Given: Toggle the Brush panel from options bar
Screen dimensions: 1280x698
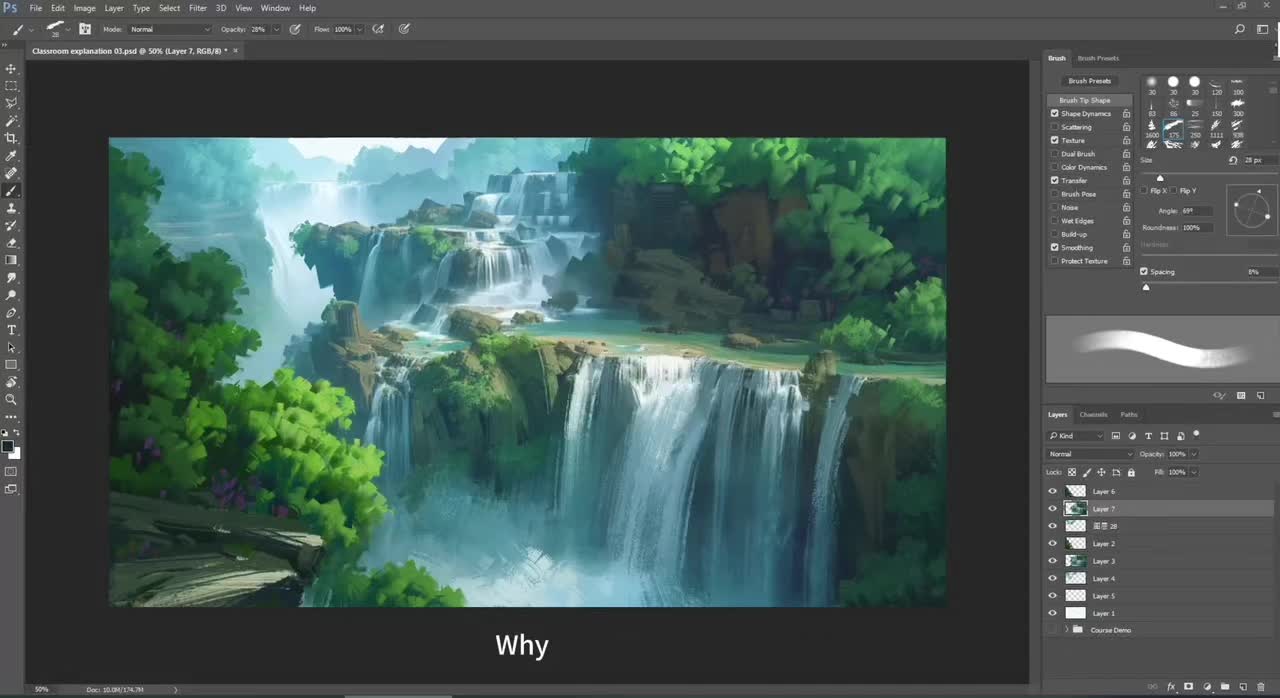Looking at the screenshot, I should pyautogui.click(x=85, y=29).
